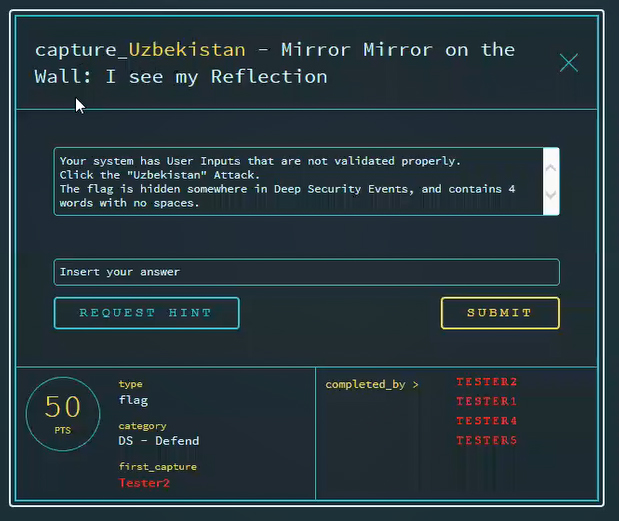Viewport: 619px width, 521px height.
Task: Focus the 'Insert your answer' field
Action: tap(305, 272)
